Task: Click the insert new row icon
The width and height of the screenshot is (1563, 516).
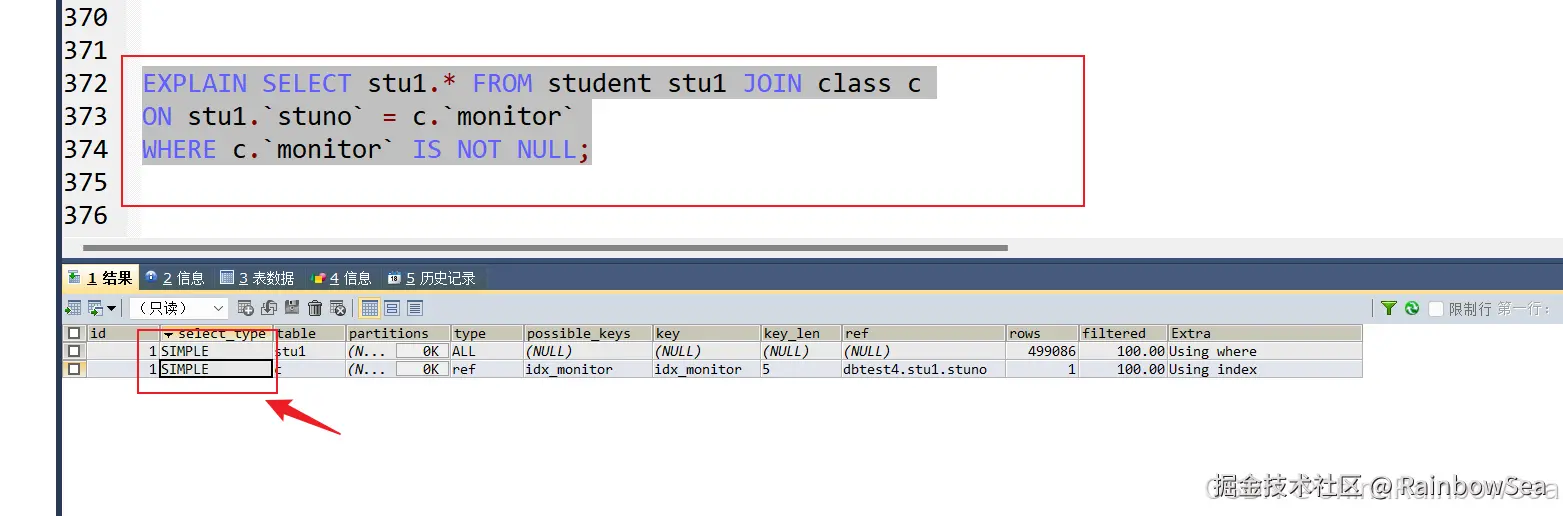Action: 246,308
